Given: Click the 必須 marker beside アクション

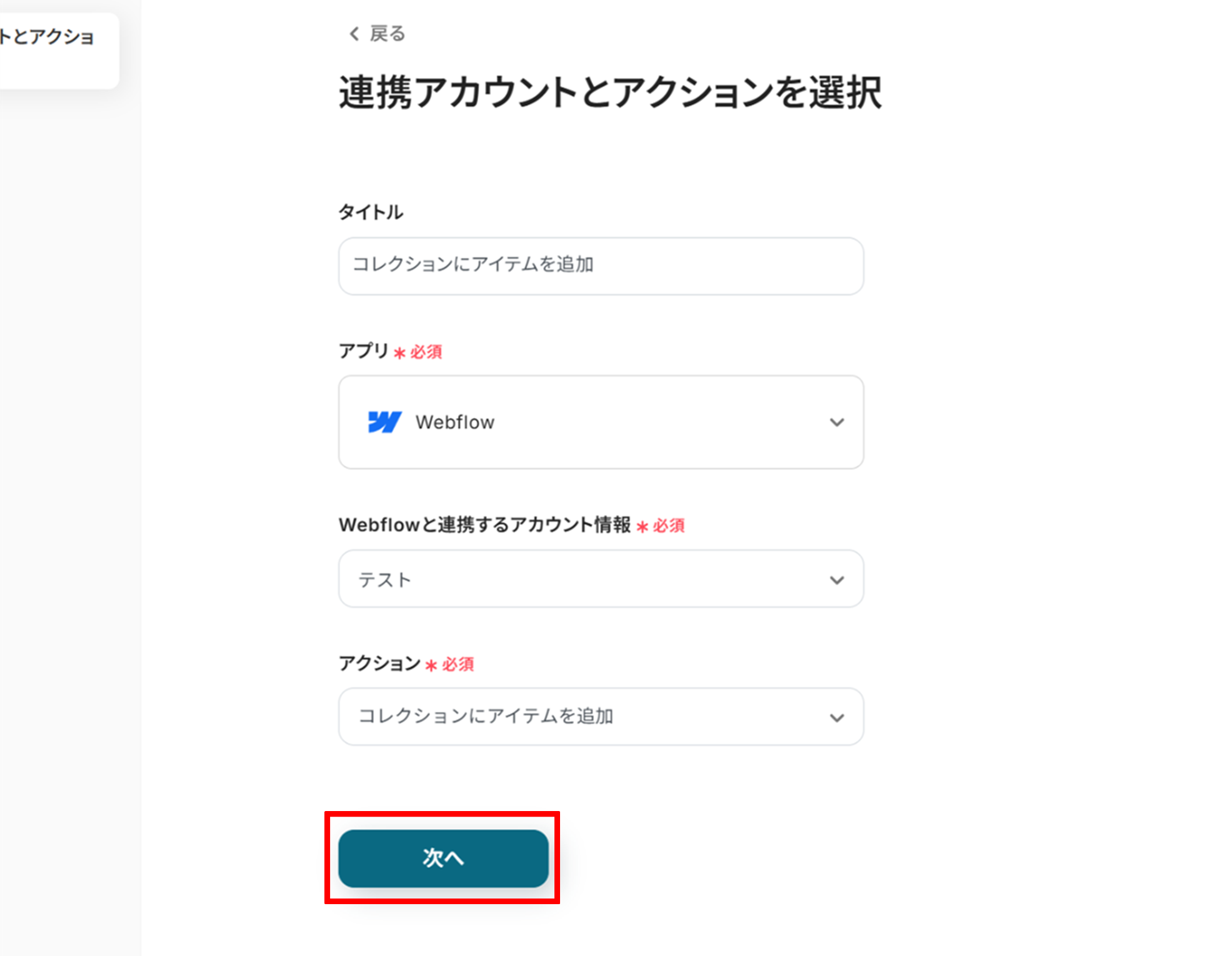Looking at the screenshot, I should 458,665.
